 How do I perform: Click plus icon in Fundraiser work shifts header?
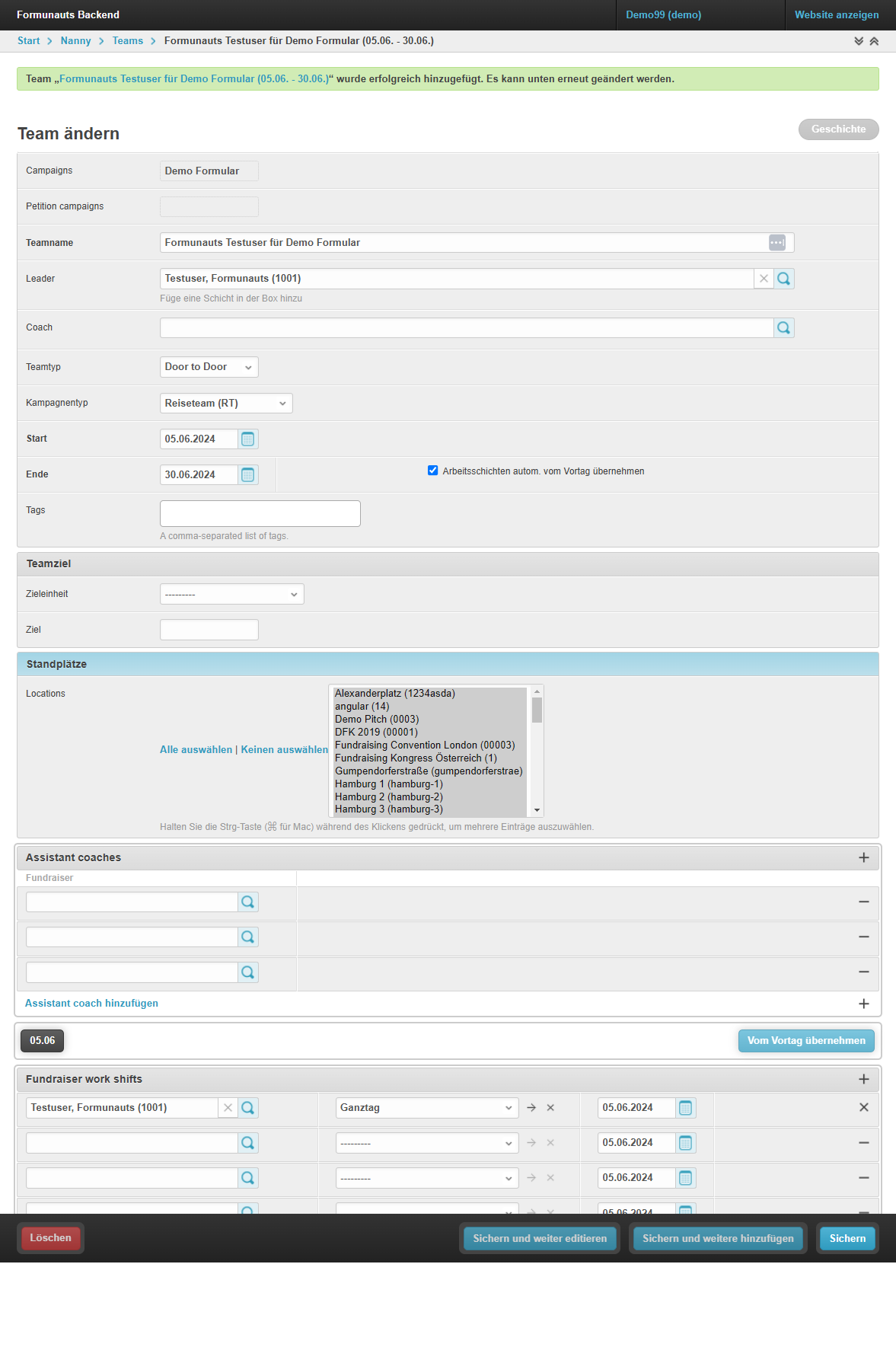[x=864, y=1079]
